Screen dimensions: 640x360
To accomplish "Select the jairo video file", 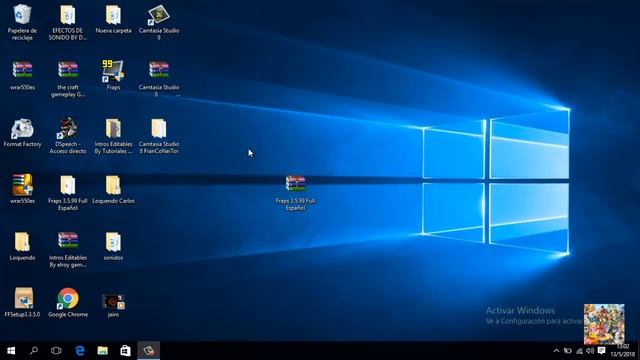I will tap(113, 305).
